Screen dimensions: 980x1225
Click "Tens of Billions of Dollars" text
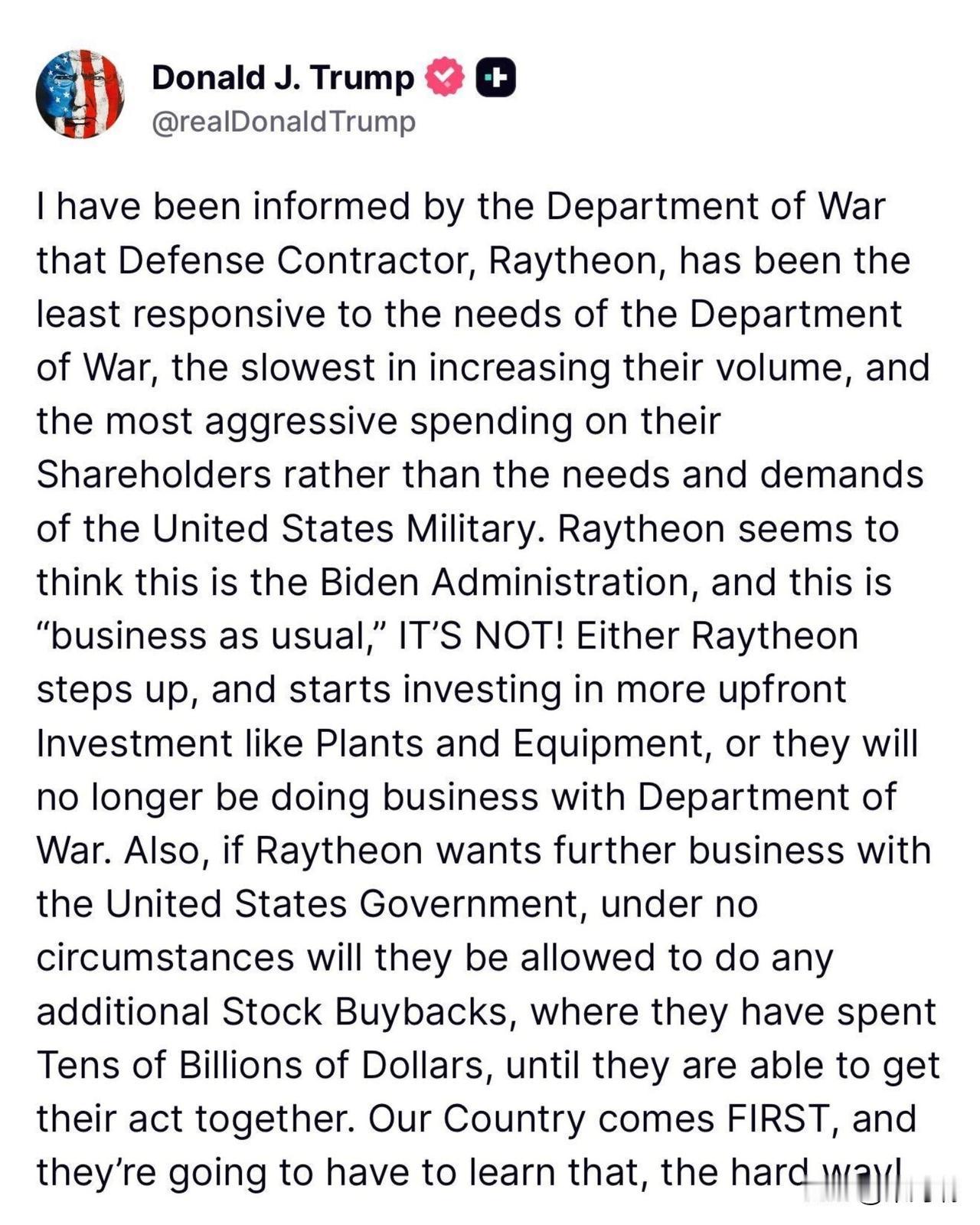pos(260,1065)
